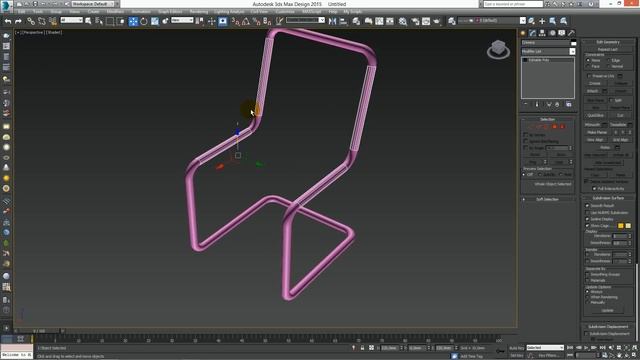Select the Face constraint radio button
The height and width of the screenshot is (360, 640).
point(588,66)
